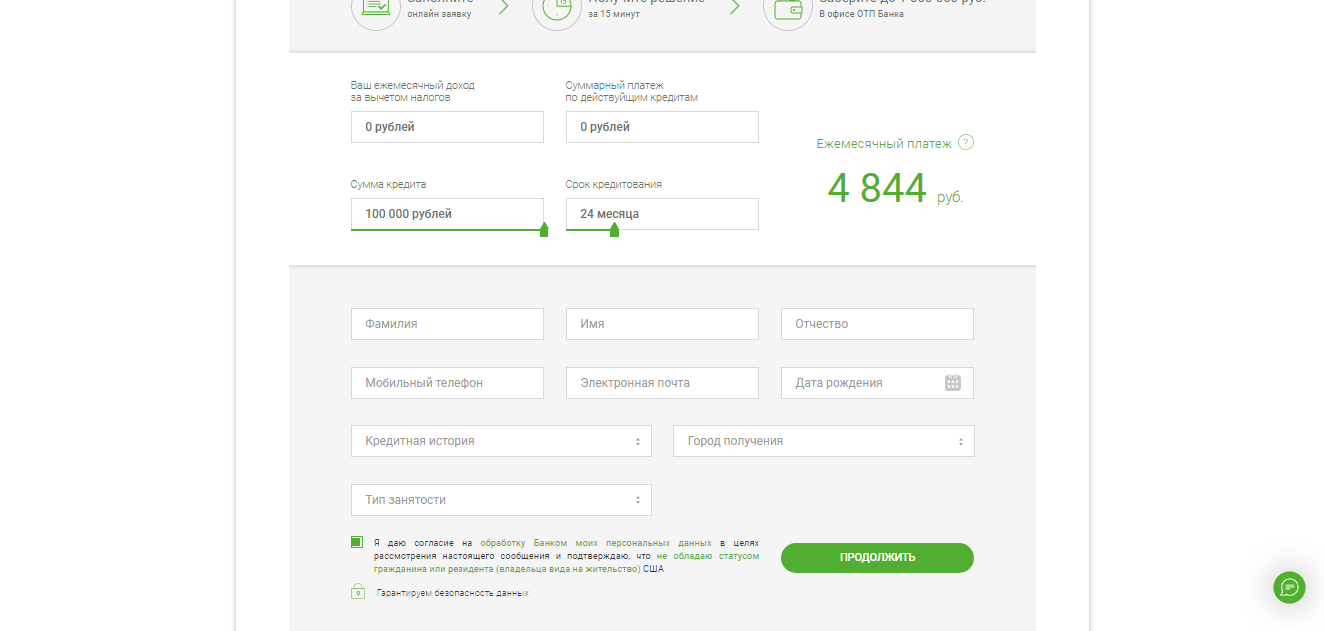Toggle the personal data consent checkbox
Screen dimensions: 1324x631
click(x=357, y=542)
